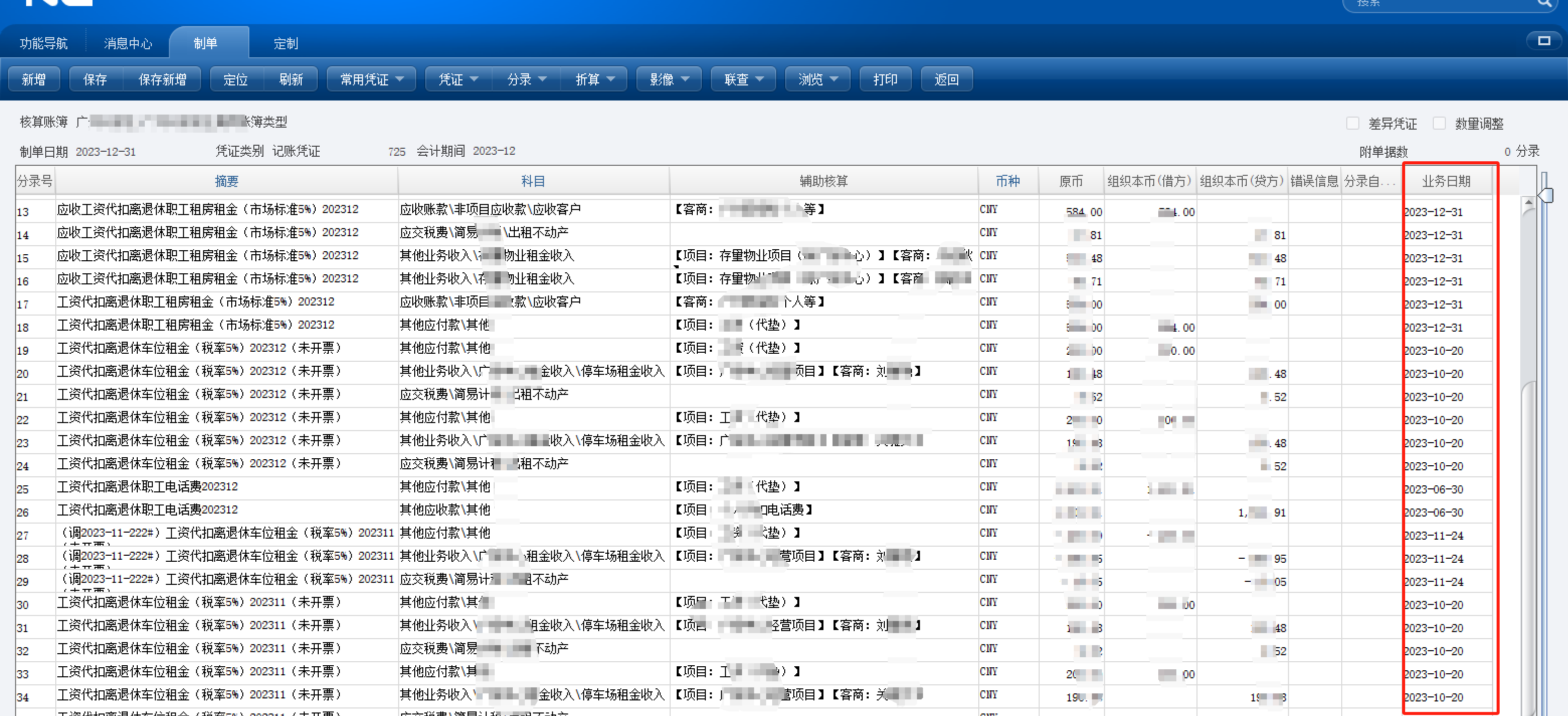Click the 2023-10-20 date in row 34

1433,697
